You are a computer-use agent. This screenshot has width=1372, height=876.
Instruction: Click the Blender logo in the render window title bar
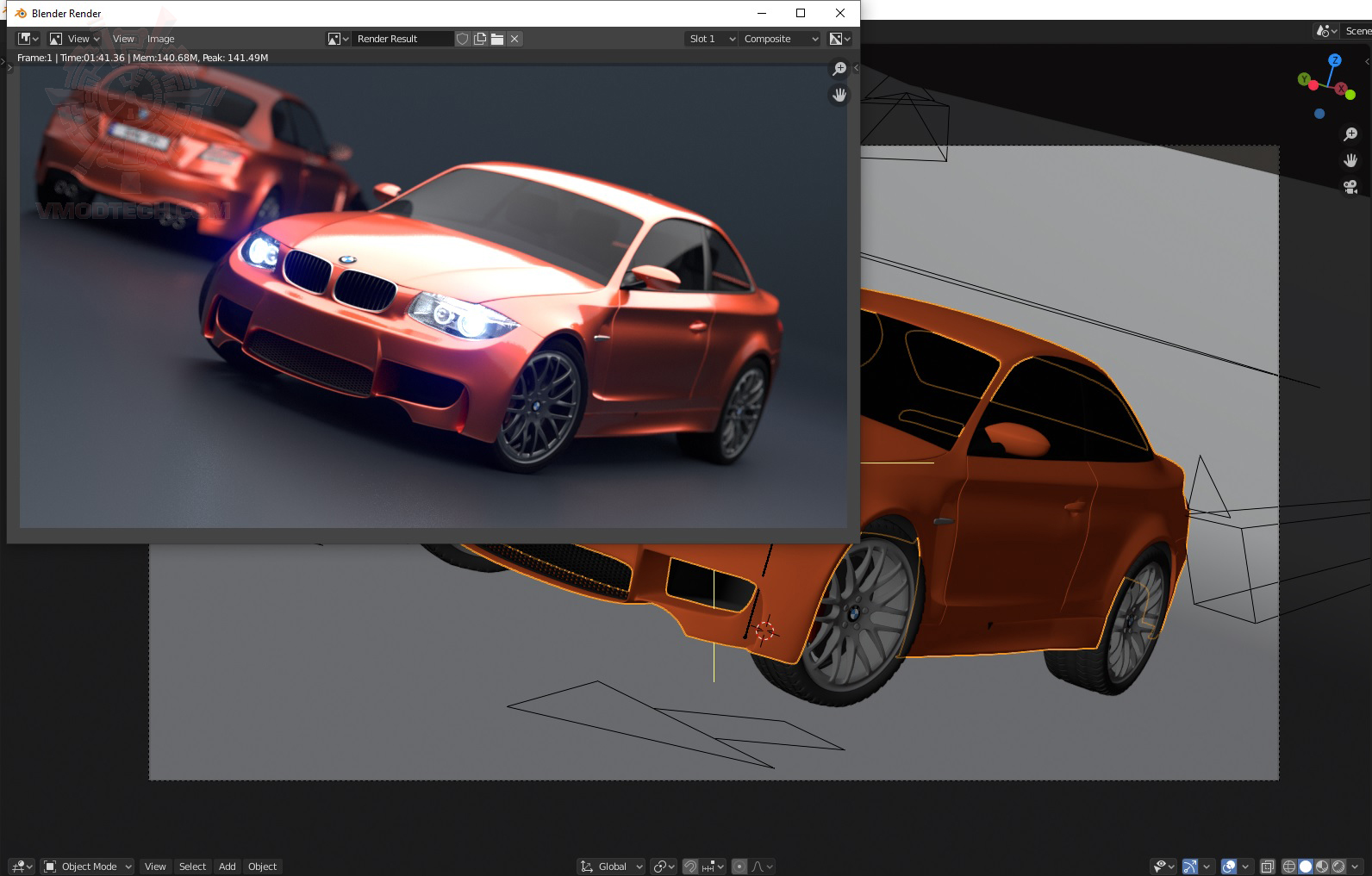pyautogui.click(x=22, y=13)
